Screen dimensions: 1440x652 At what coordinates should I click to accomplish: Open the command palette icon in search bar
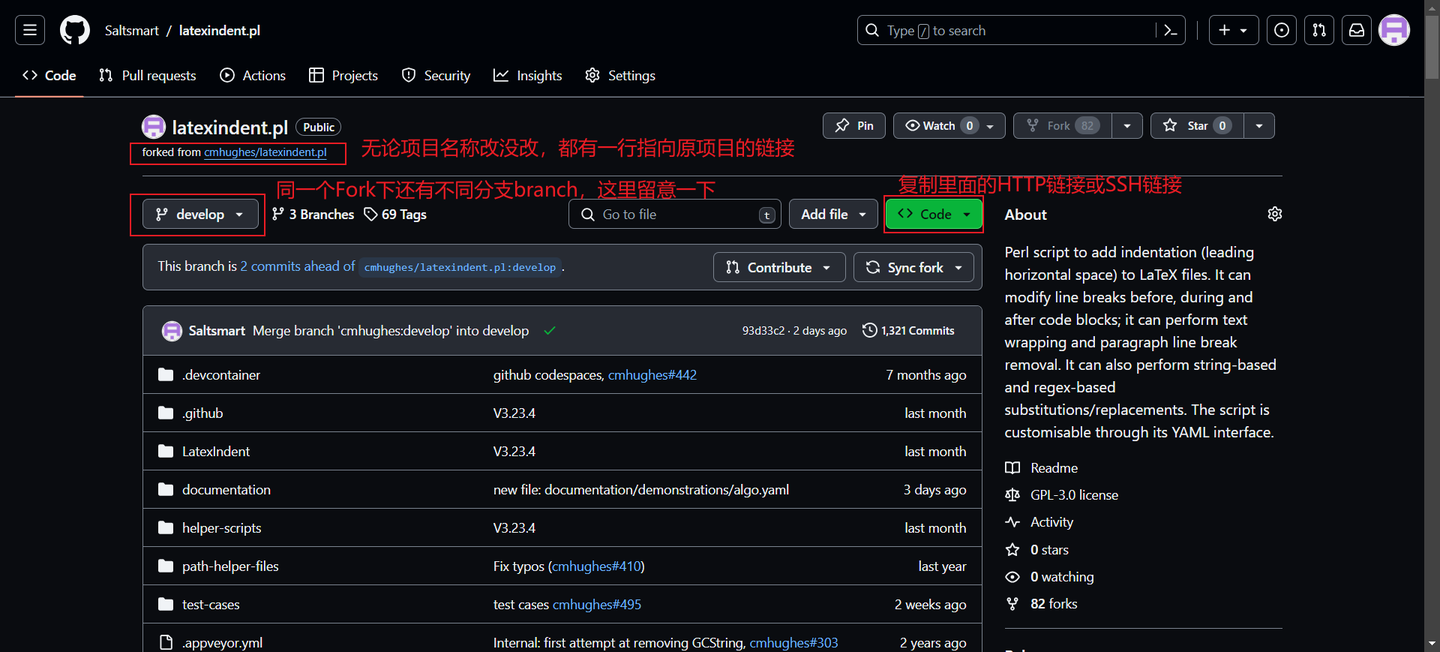tap(1170, 30)
